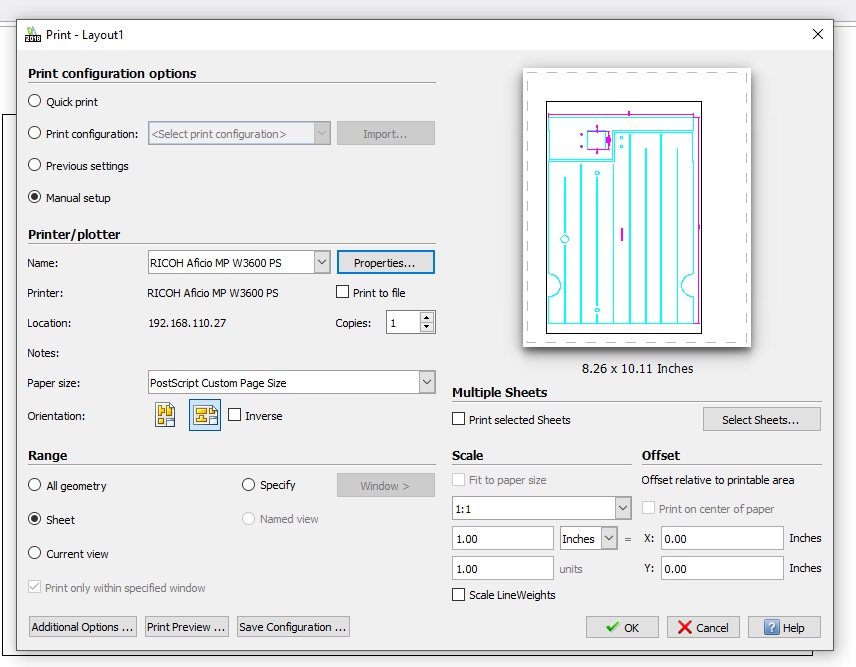This screenshot has width=856, height=667.
Task: Open Inches units dropdown
Action: pos(609,538)
